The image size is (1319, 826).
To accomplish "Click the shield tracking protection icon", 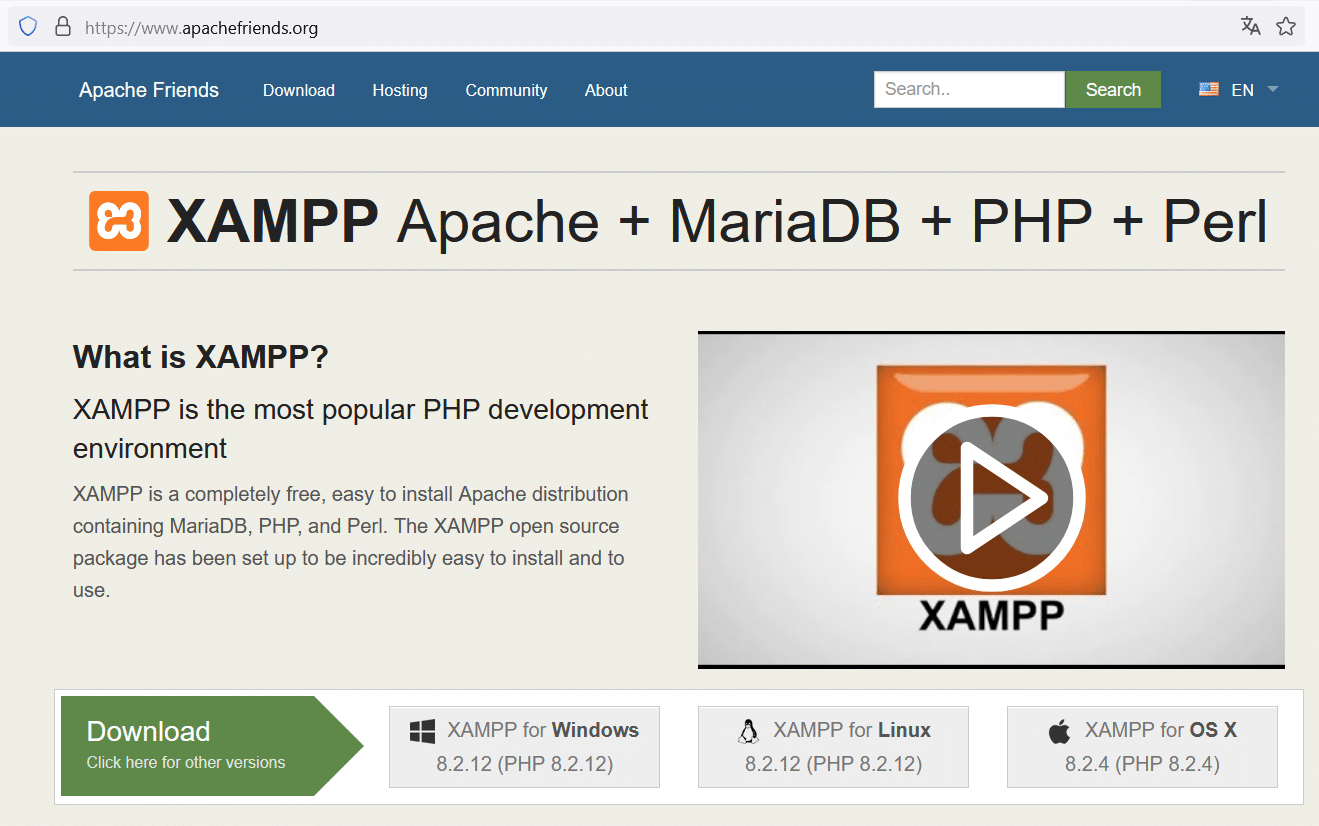I will (x=28, y=27).
